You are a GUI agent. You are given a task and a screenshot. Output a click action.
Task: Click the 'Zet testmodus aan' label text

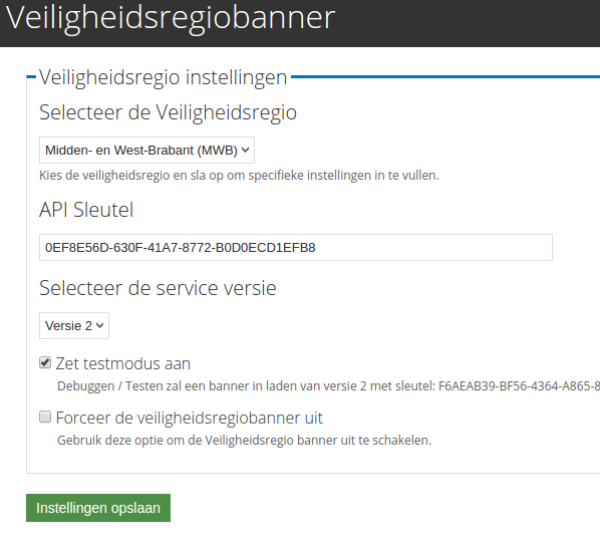click(123, 364)
